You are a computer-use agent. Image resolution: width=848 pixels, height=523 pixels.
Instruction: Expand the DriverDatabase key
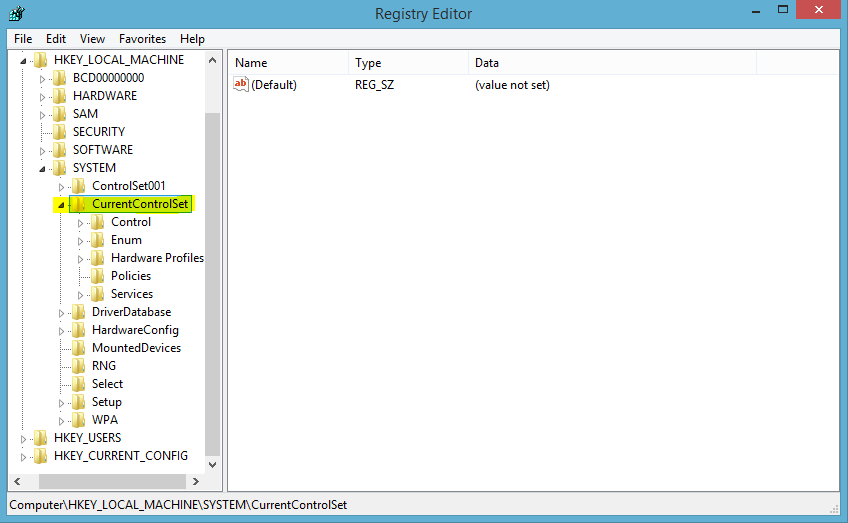61,313
